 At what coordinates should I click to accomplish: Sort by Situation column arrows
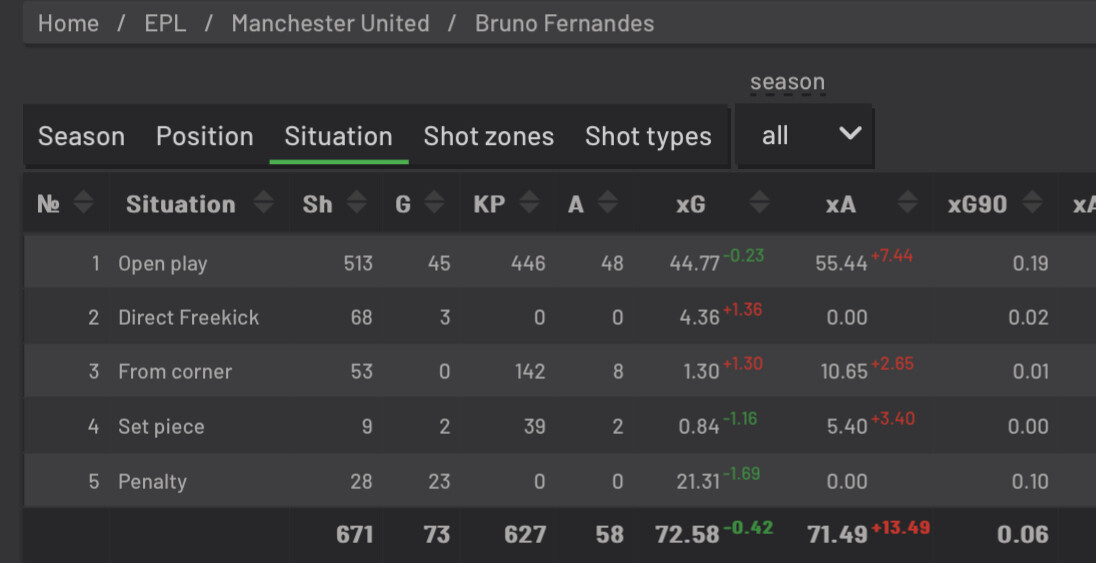[264, 203]
